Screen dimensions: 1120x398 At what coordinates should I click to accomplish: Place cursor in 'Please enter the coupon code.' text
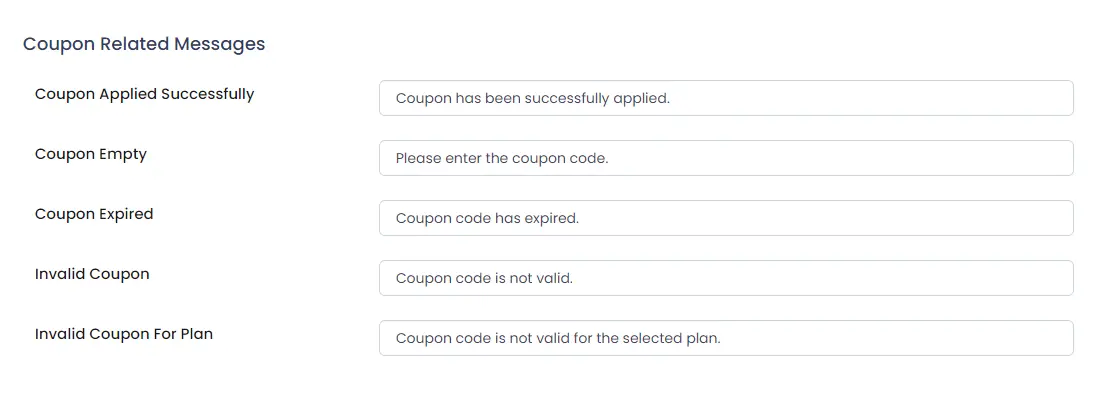[x=502, y=159]
